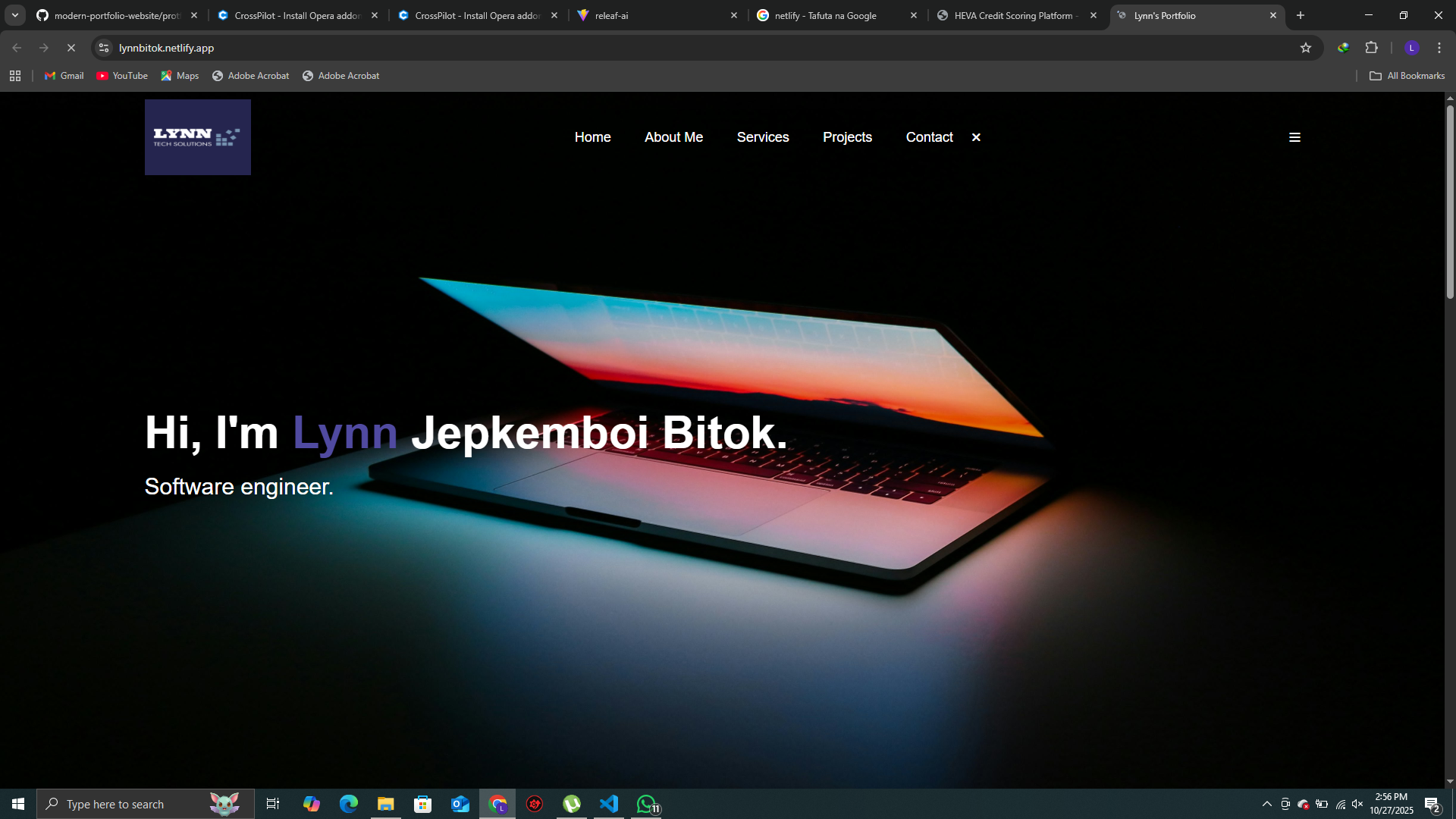Bookmark this page with star icon
1456x819 pixels.
pyautogui.click(x=1305, y=48)
